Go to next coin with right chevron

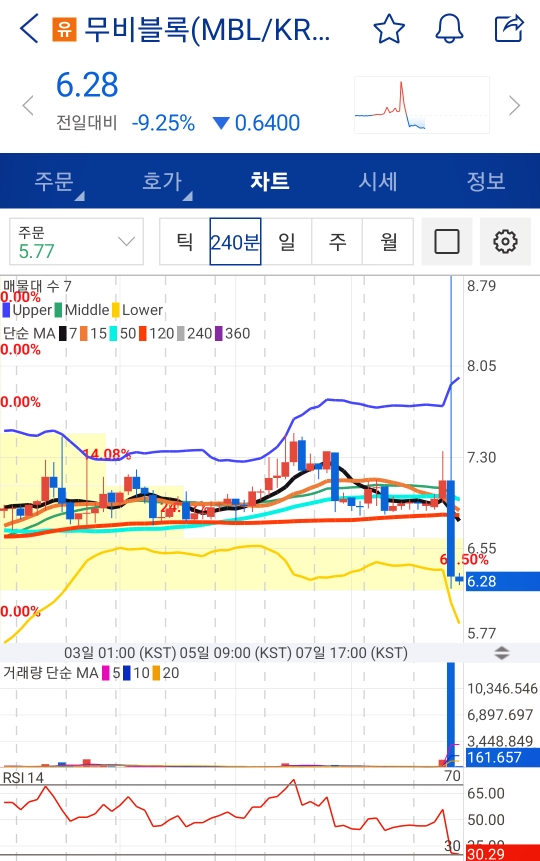coord(514,105)
